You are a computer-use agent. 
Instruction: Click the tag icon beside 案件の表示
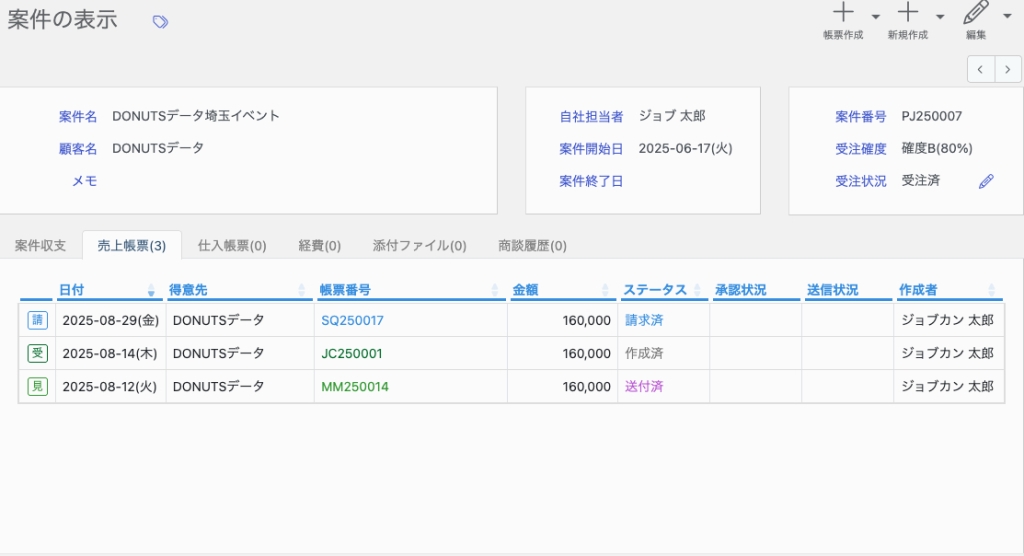[x=160, y=21]
